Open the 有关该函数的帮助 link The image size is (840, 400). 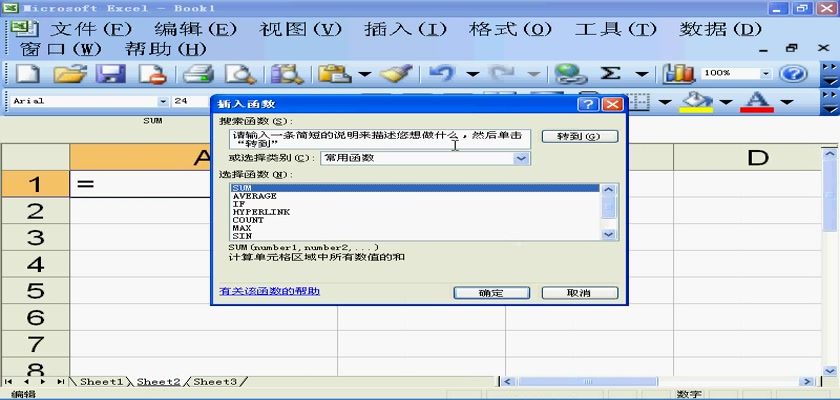pos(270,292)
